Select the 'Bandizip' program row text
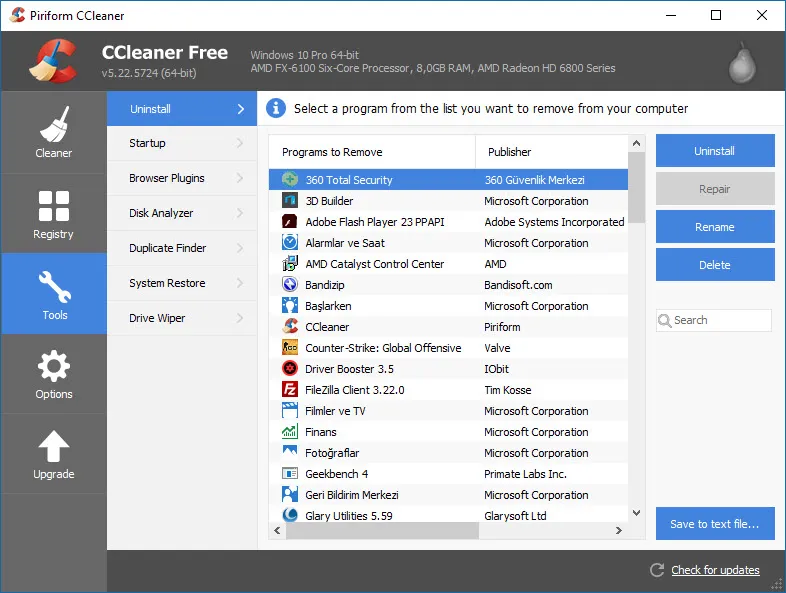This screenshot has height=593, width=786. 325,285
